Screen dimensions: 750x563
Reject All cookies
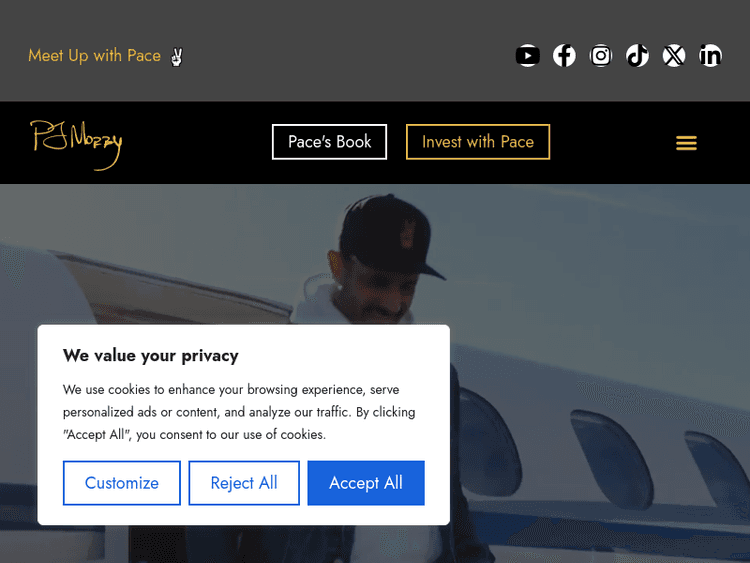(x=244, y=483)
